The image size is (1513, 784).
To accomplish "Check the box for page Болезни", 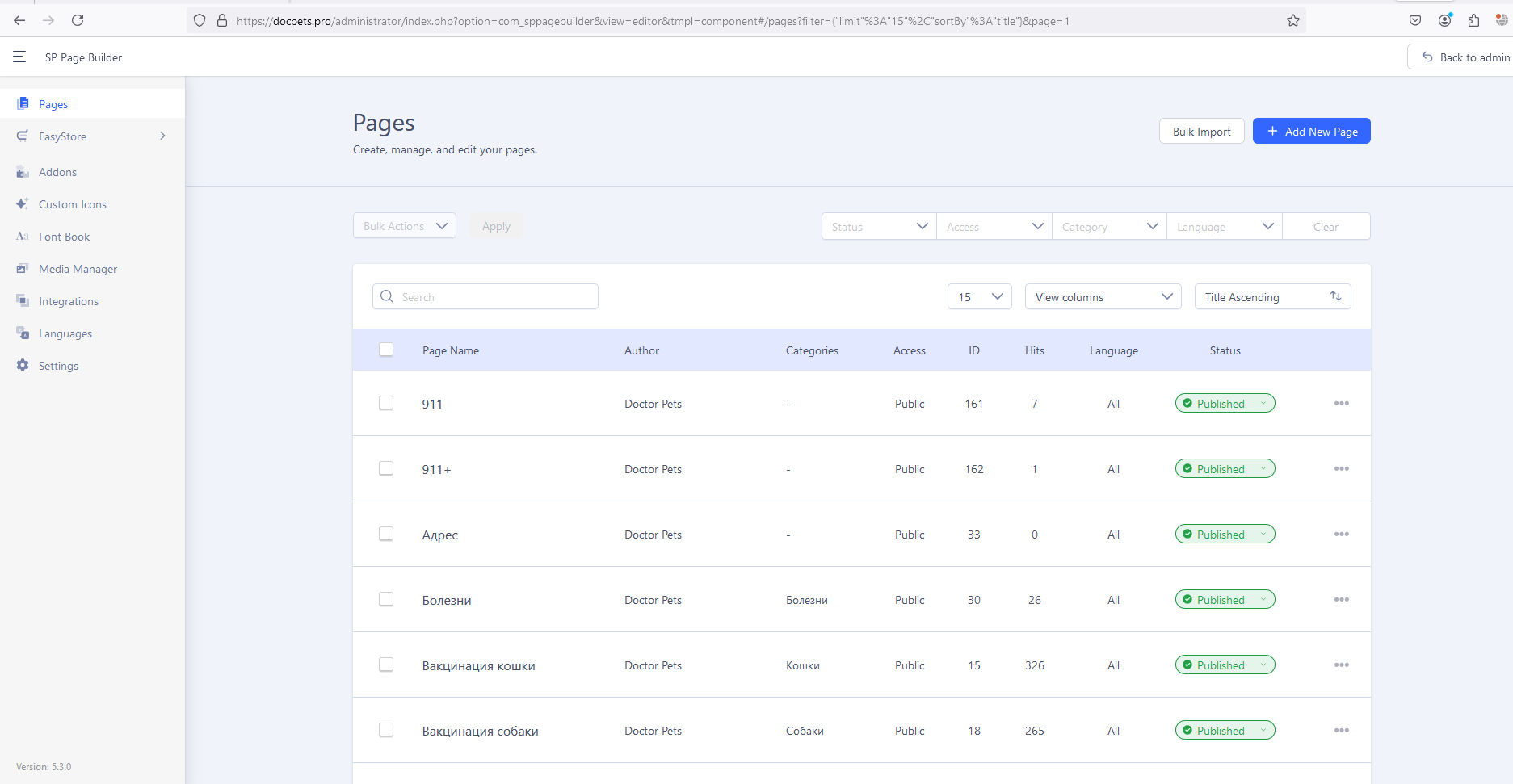I will coord(386,599).
